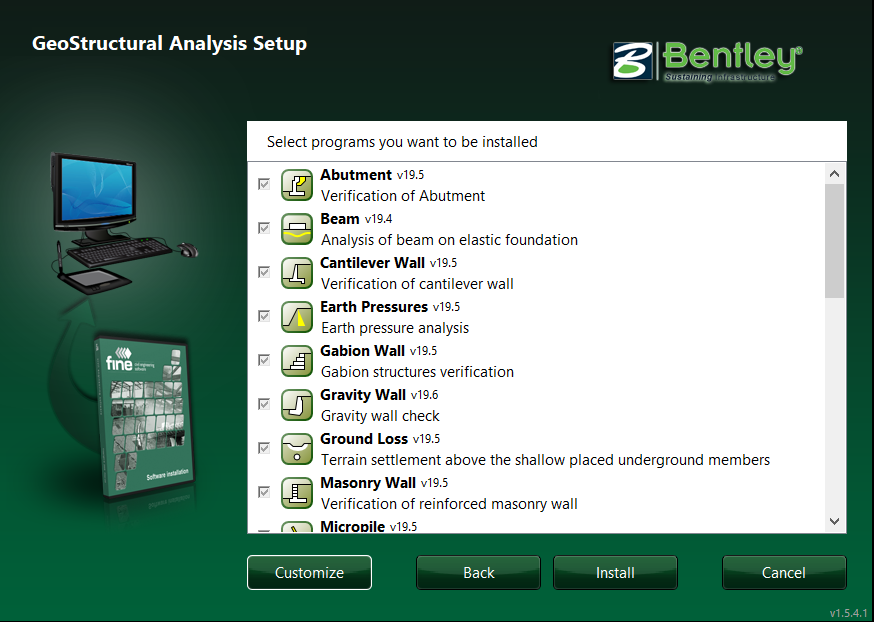Image resolution: width=874 pixels, height=622 pixels.
Task: Toggle the Gabion Wall checkbox
Action: [x=264, y=360]
